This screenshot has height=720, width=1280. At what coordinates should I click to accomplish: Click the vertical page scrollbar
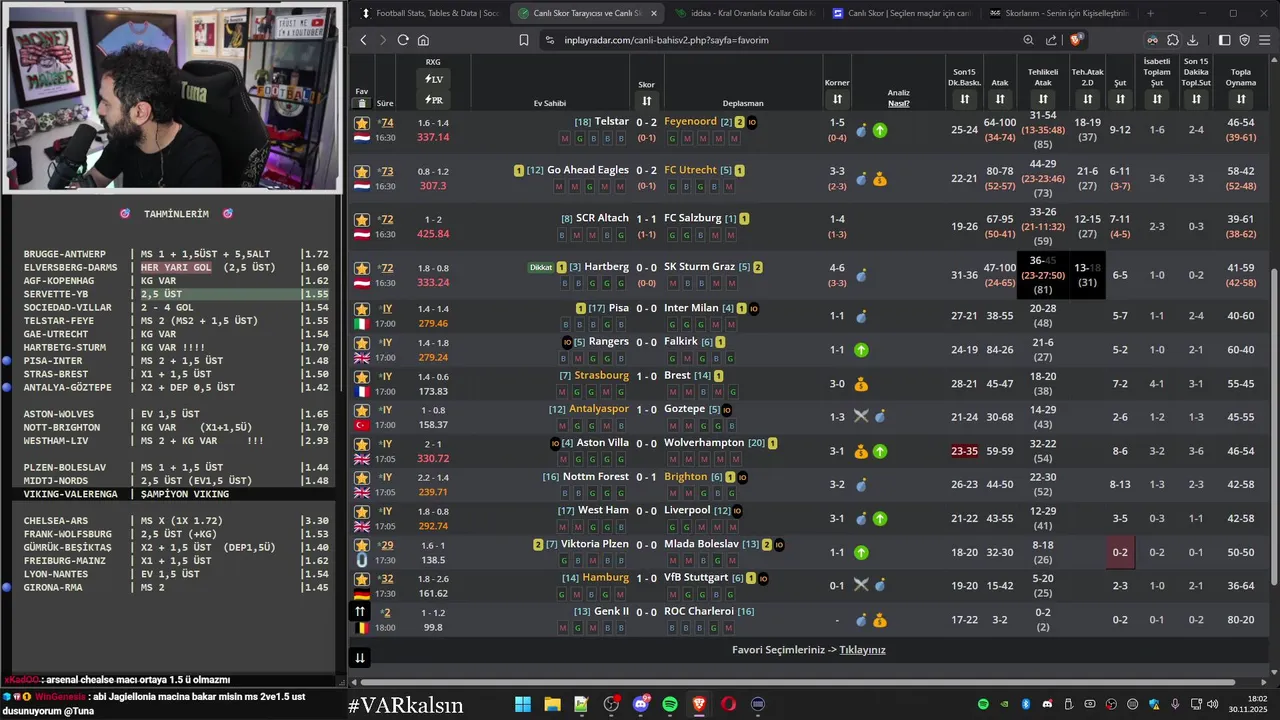tap(1274, 425)
